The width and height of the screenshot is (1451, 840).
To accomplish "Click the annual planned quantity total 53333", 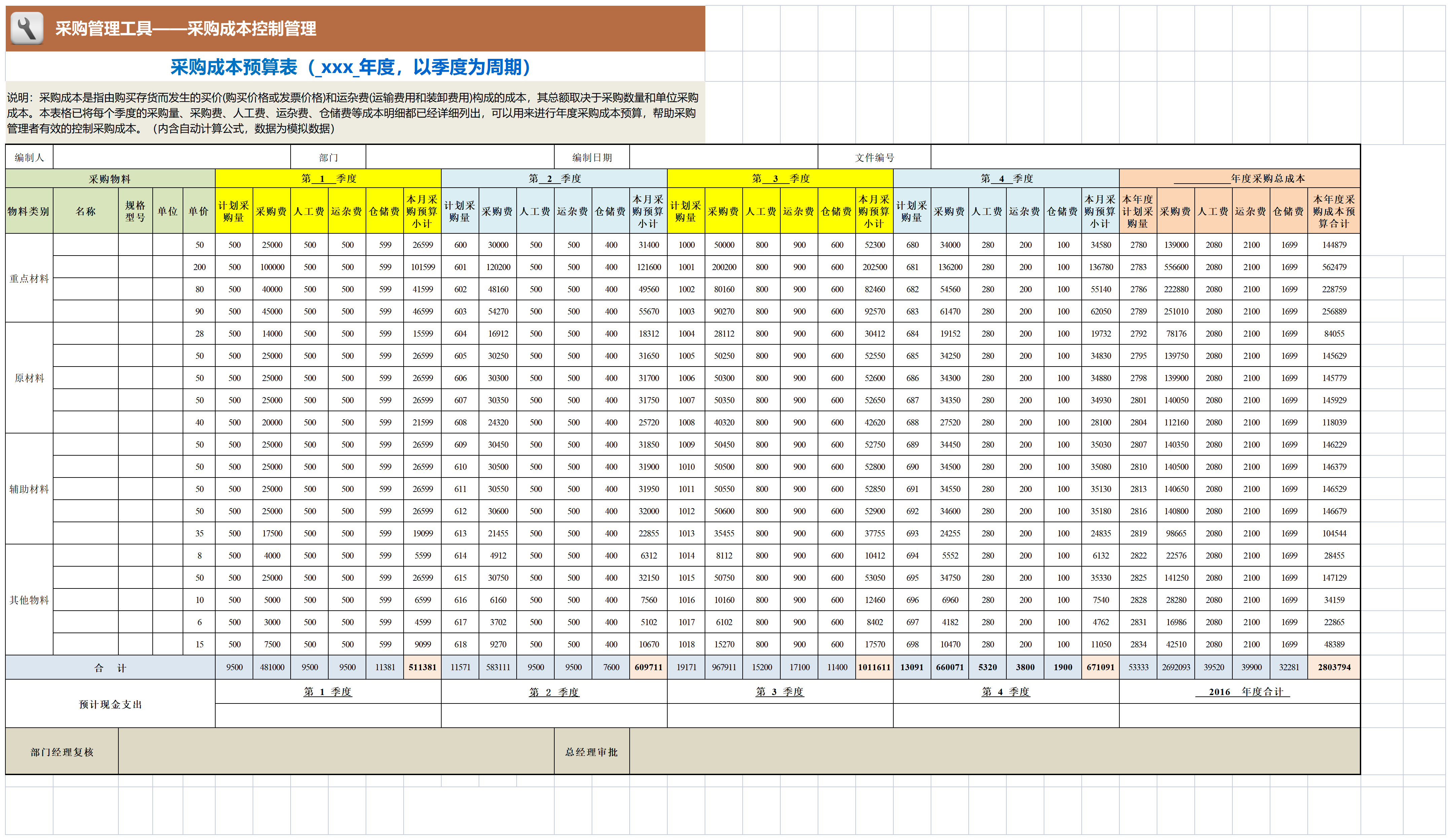I will click(1138, 667).
